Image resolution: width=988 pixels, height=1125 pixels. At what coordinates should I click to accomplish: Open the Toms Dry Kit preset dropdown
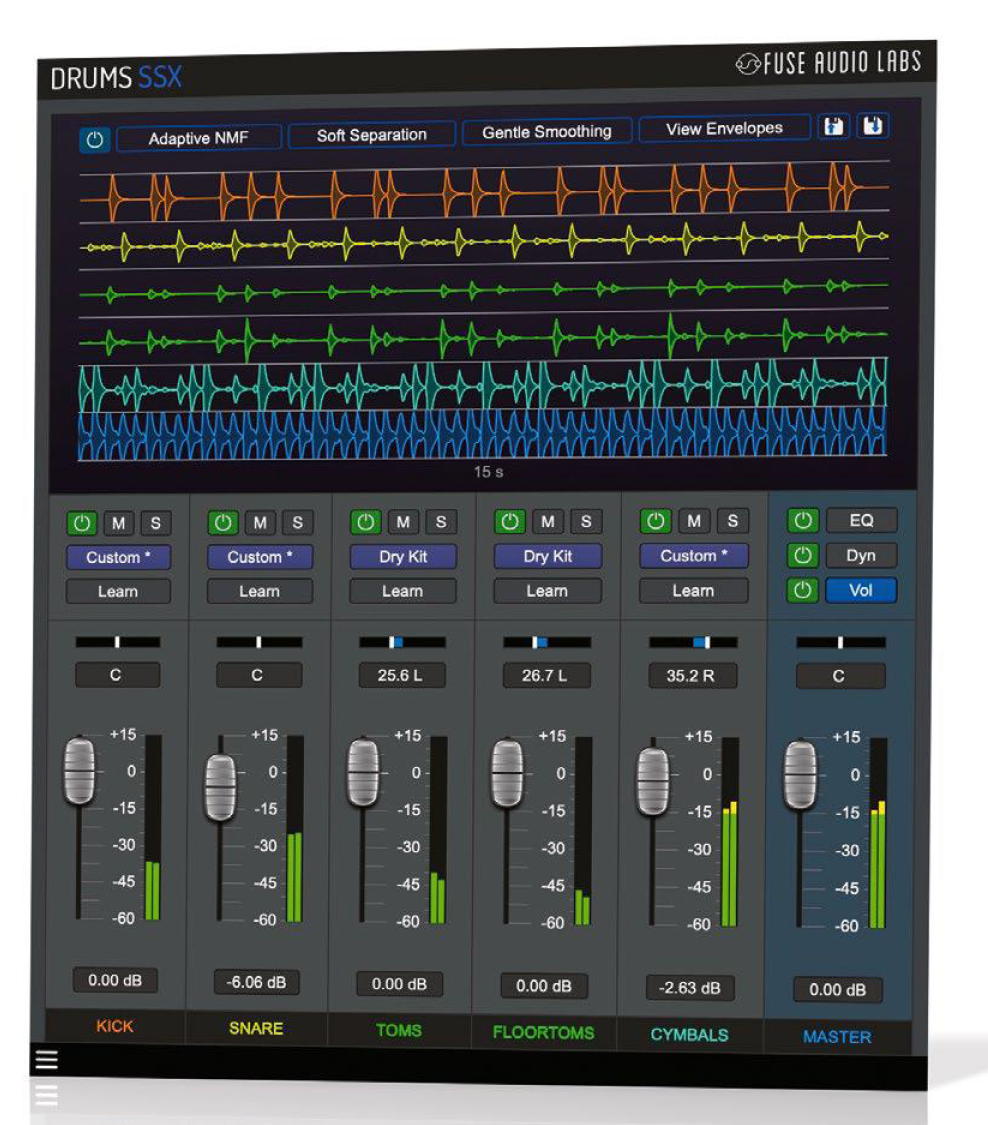click(403, 557)
